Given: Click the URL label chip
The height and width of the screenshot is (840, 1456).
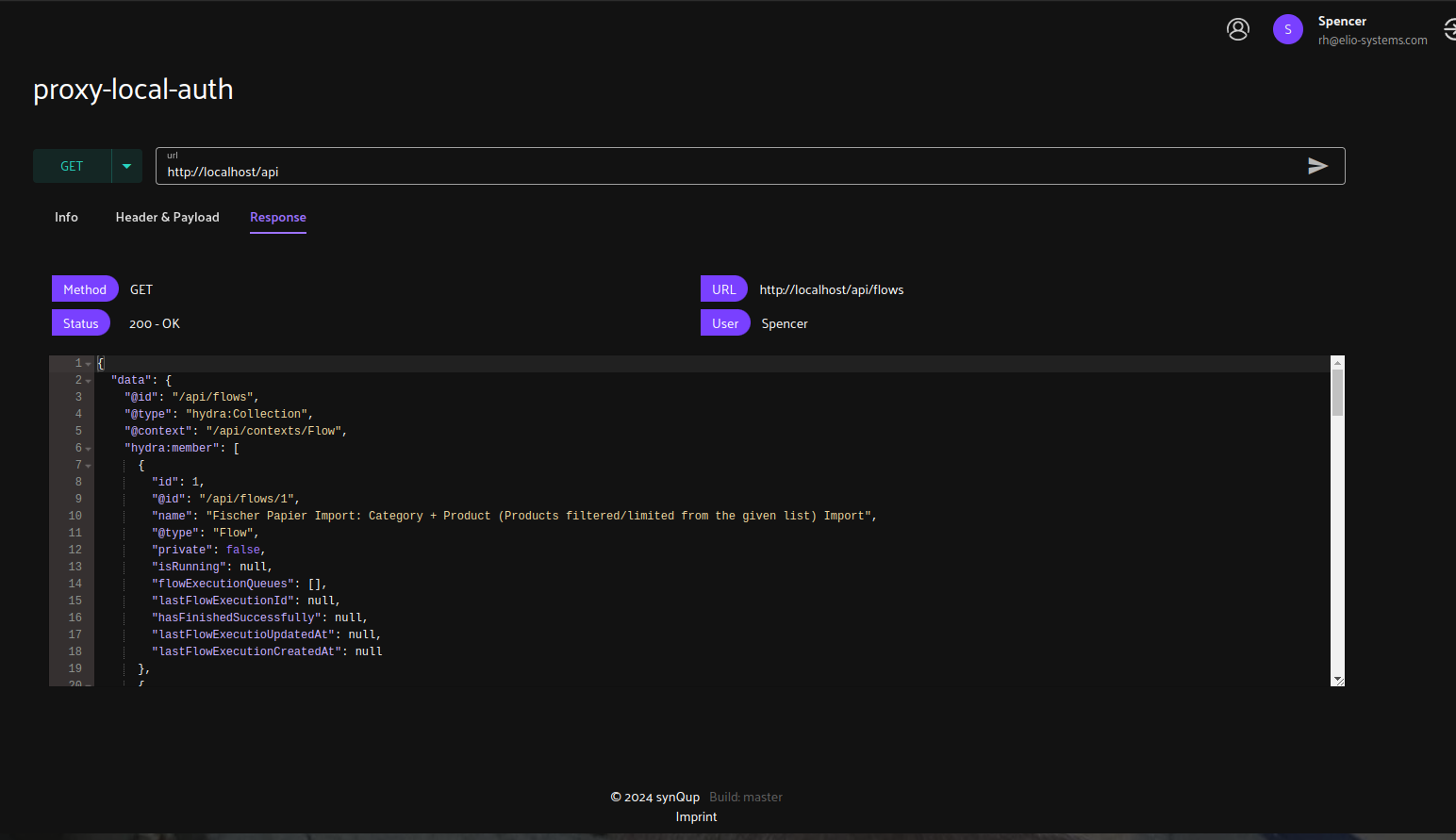Looking at the screenshot, I should click(724, 289).
